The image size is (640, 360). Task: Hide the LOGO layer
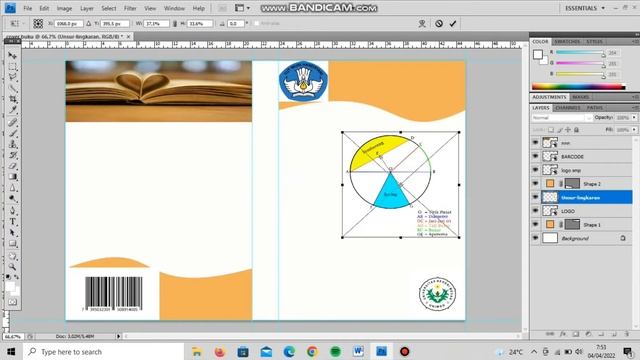coord(536,211)
